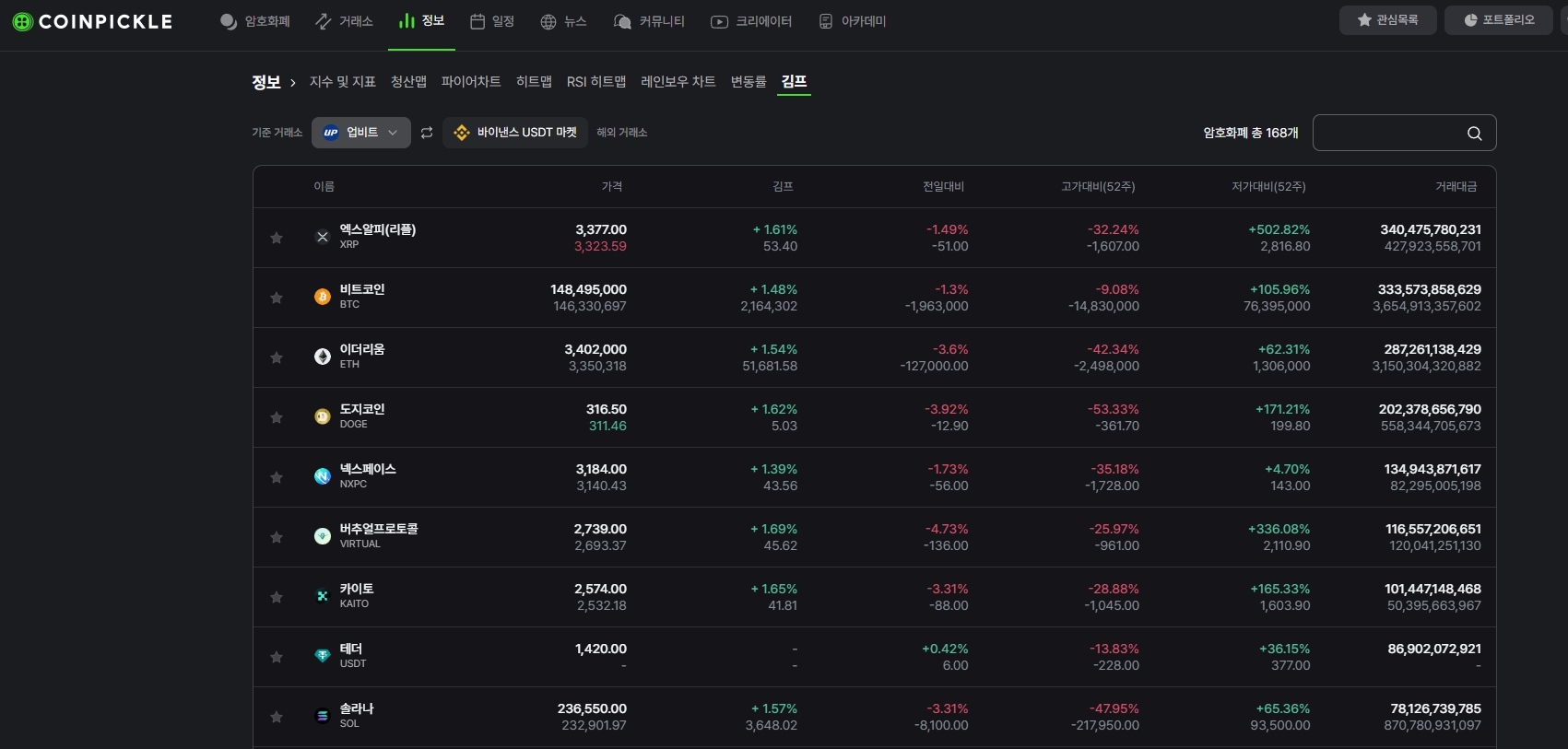Click the XRP coin icon

pyautogui.click(x=323, y=237)
